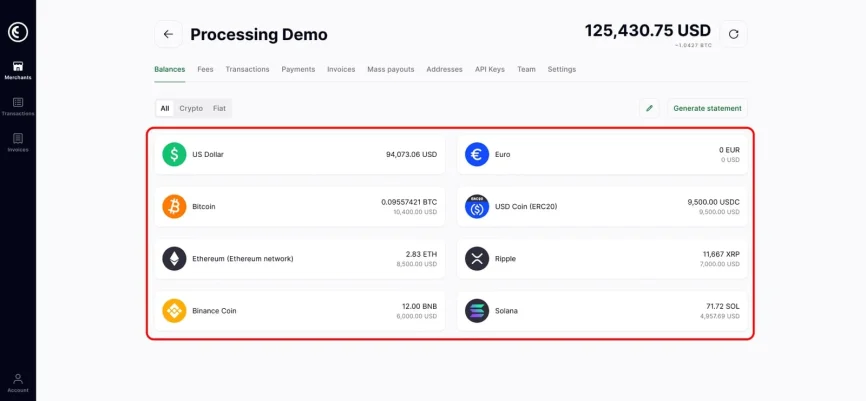Image resolution: width=866 pixels, height=401 pixels.
Task: Click the 125,430.75 USD total balance
Action: (x=648, y=30)
